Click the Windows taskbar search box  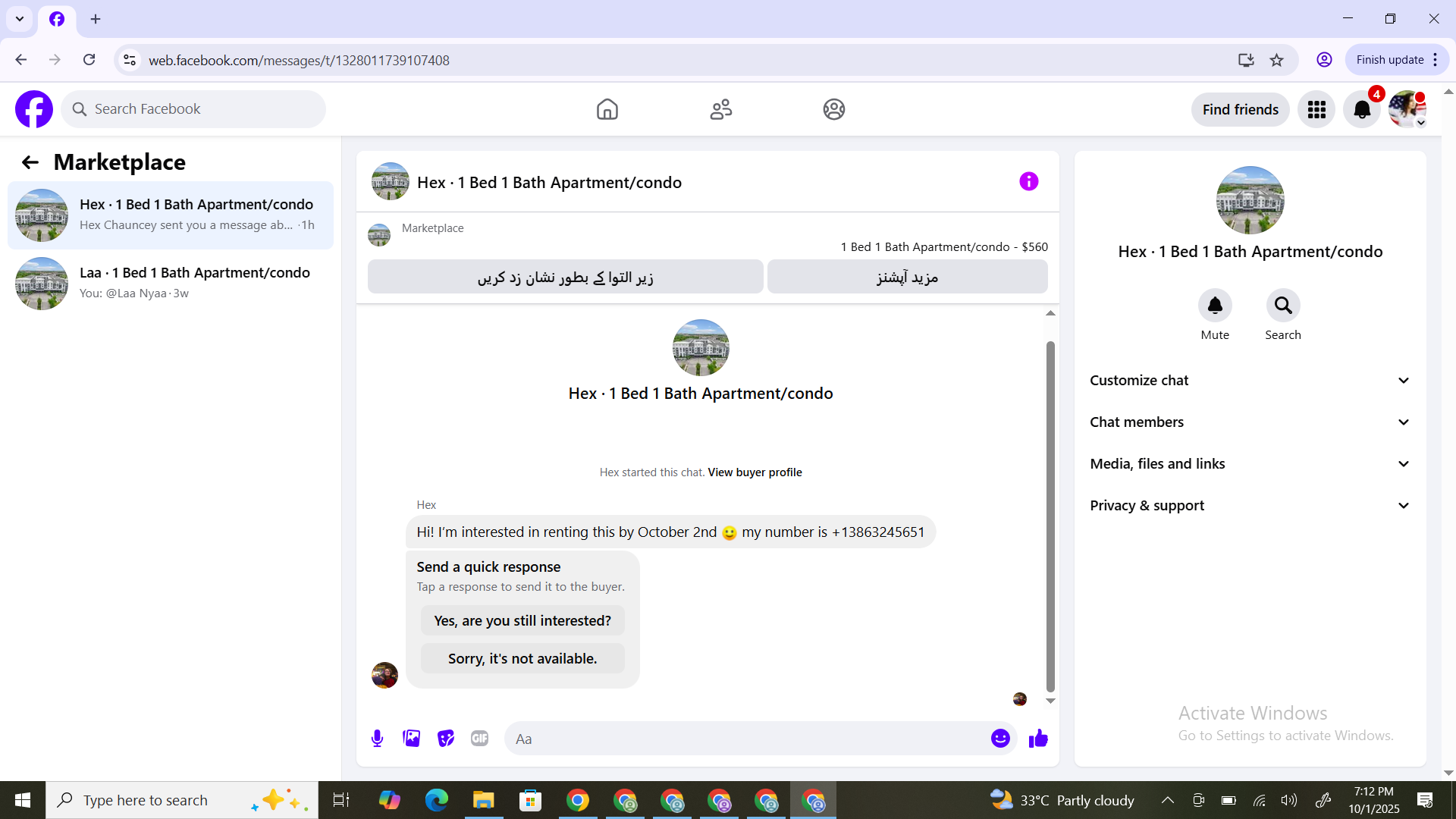coord(182,800)
